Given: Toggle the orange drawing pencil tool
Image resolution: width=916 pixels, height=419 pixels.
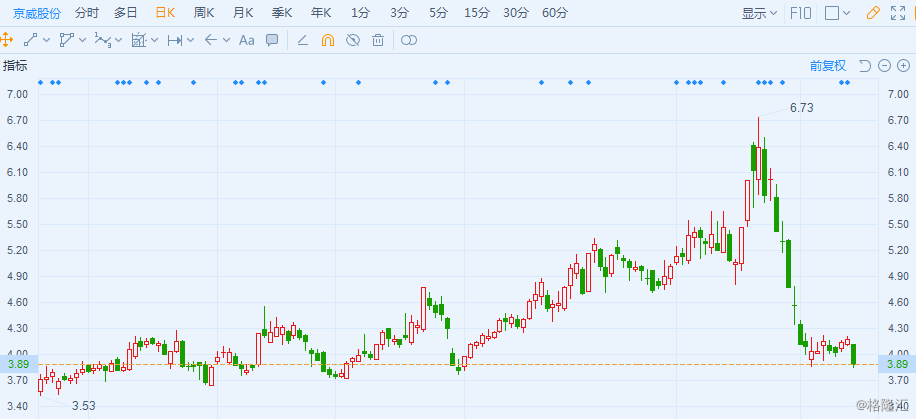Looking at the screenshot, I should click(x=873, y=13).
